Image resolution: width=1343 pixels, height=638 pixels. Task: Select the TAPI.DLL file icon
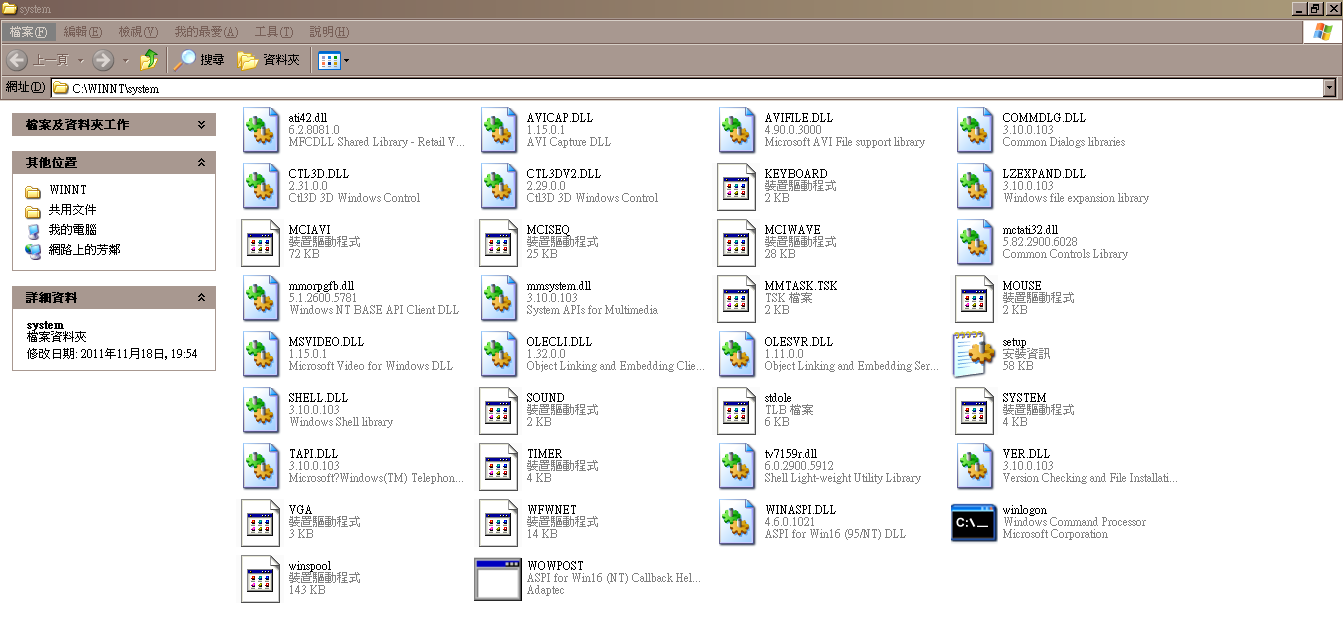click(x=261, y=466)
